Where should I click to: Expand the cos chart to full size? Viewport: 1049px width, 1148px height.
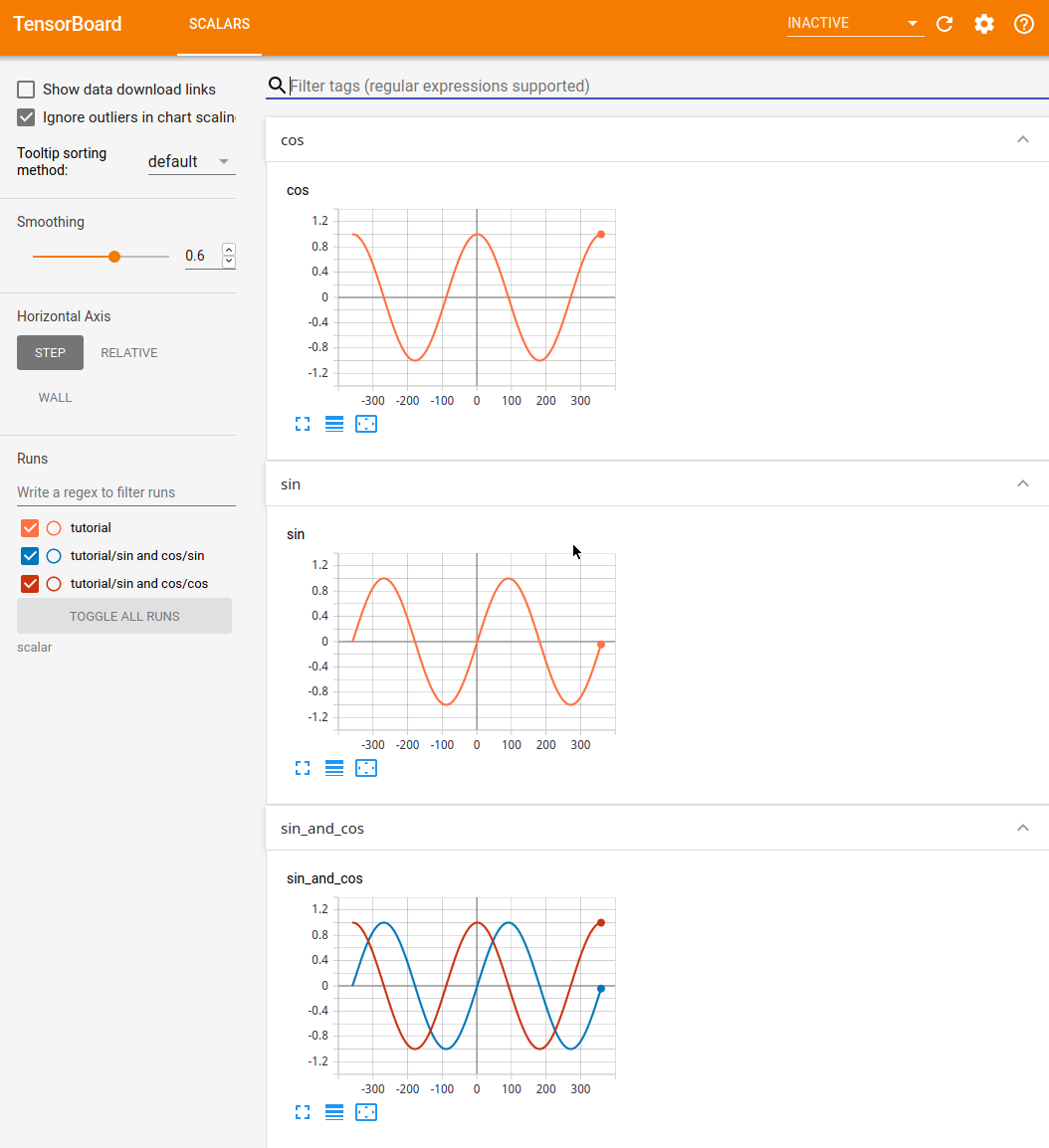[x=303, y=423]
